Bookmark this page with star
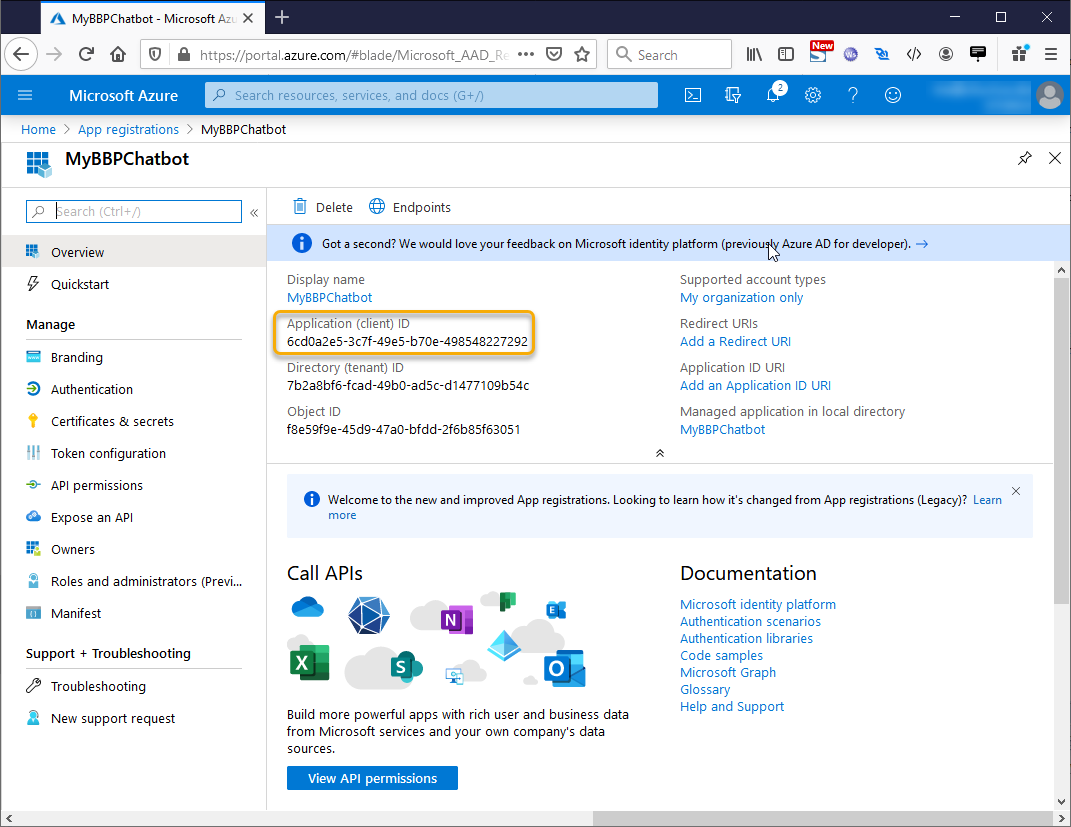This screenshot has width=1071, height=827. pos(582,54)
